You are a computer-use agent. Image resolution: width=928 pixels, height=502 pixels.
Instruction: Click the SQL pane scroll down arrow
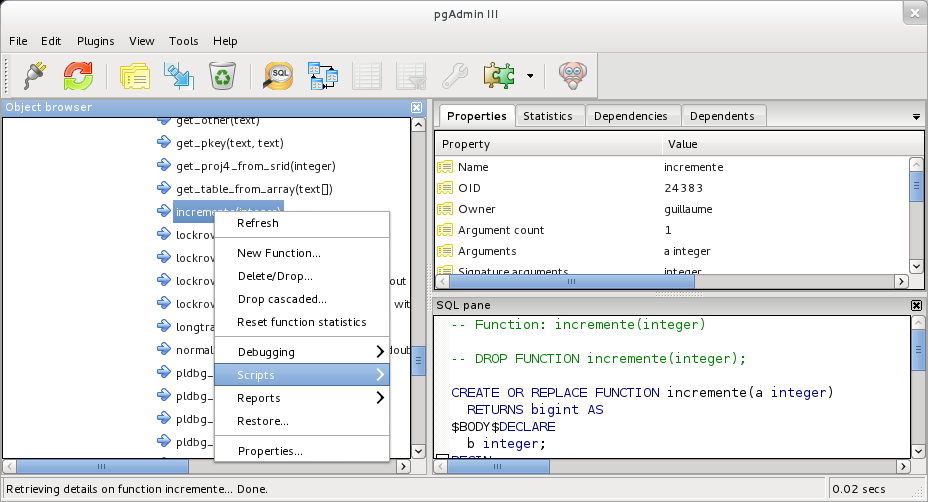tap(918, 451)
